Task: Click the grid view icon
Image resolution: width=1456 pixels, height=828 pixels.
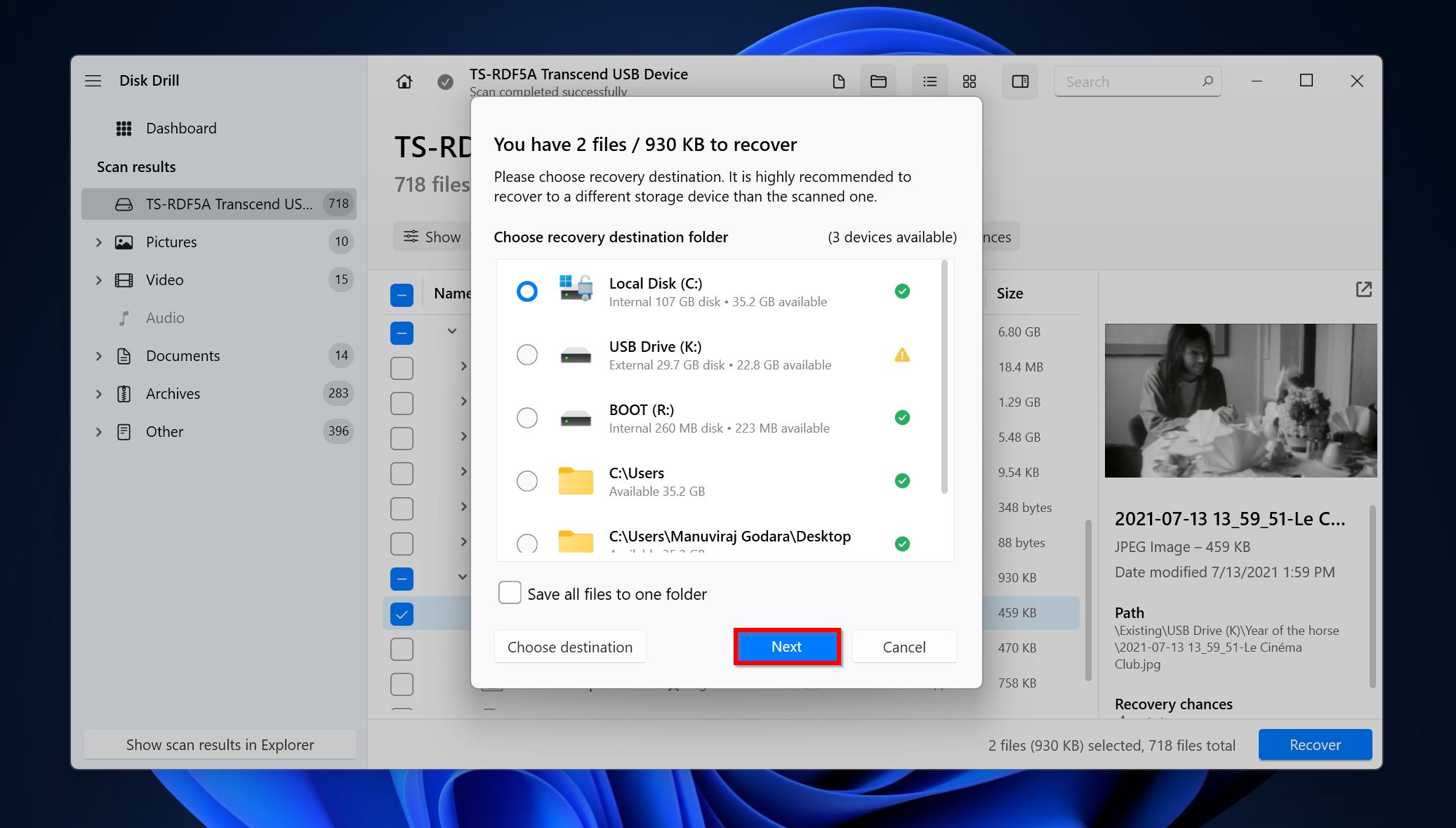Action: (968, 81)
